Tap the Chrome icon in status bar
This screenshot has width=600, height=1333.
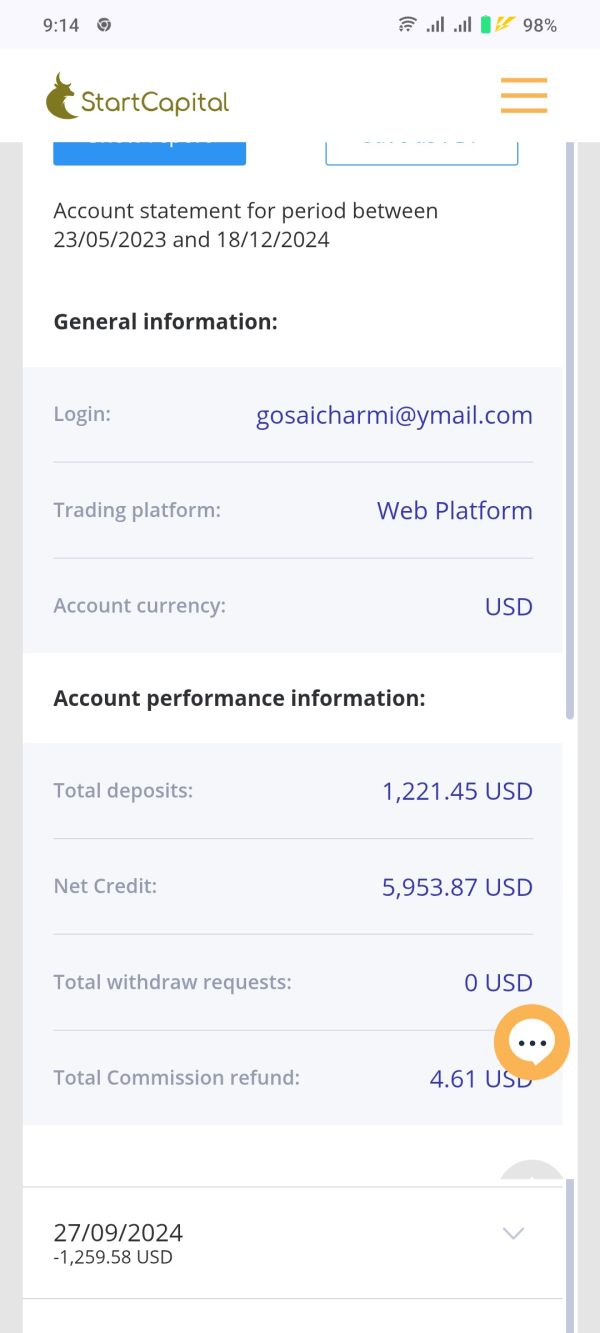[104, 25]
